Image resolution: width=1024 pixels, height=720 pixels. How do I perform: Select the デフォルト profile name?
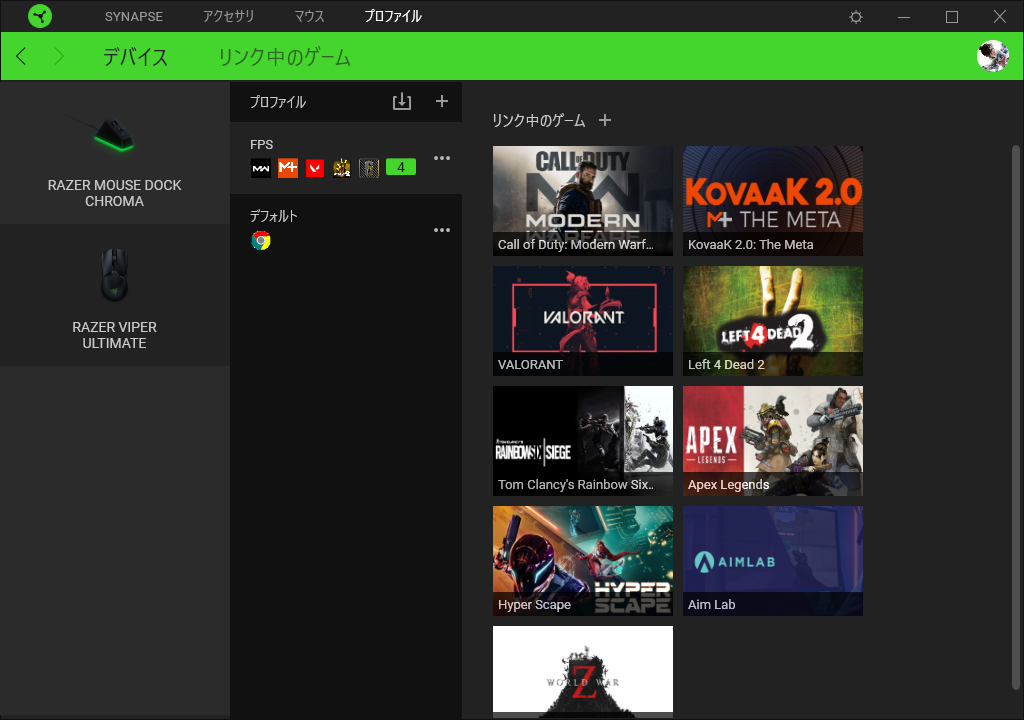(x=274, y=216)
